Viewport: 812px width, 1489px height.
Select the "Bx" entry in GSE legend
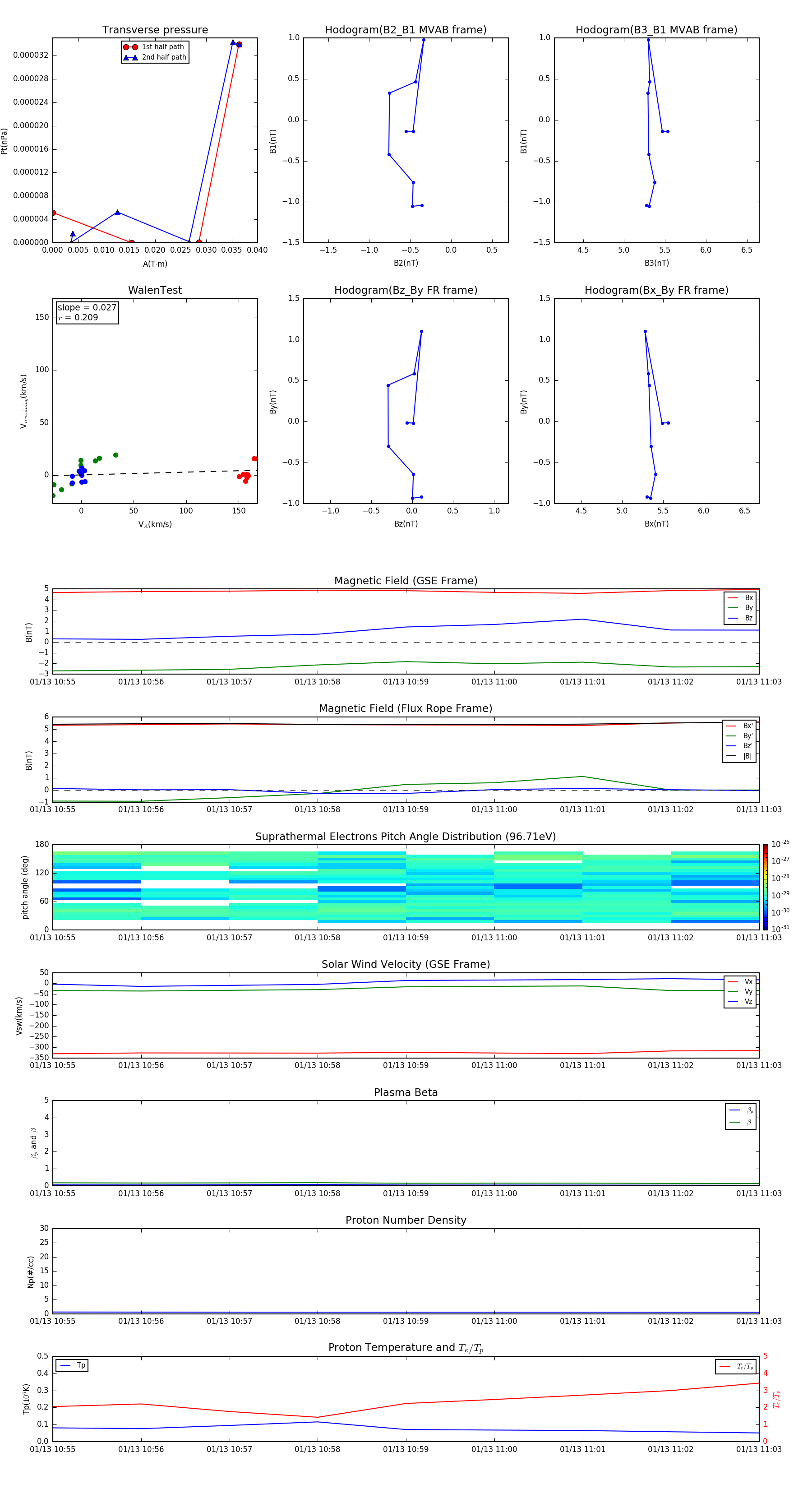pos(740,598)
